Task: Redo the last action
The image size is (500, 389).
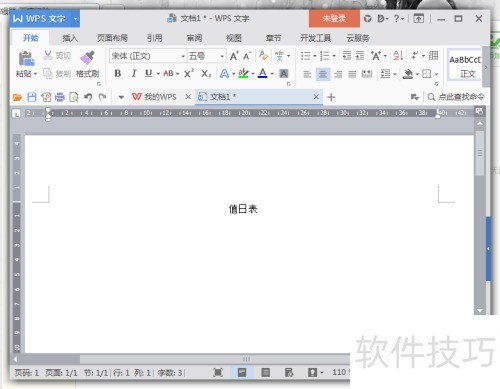Action: pyautogui.click(x=102, y=97)
